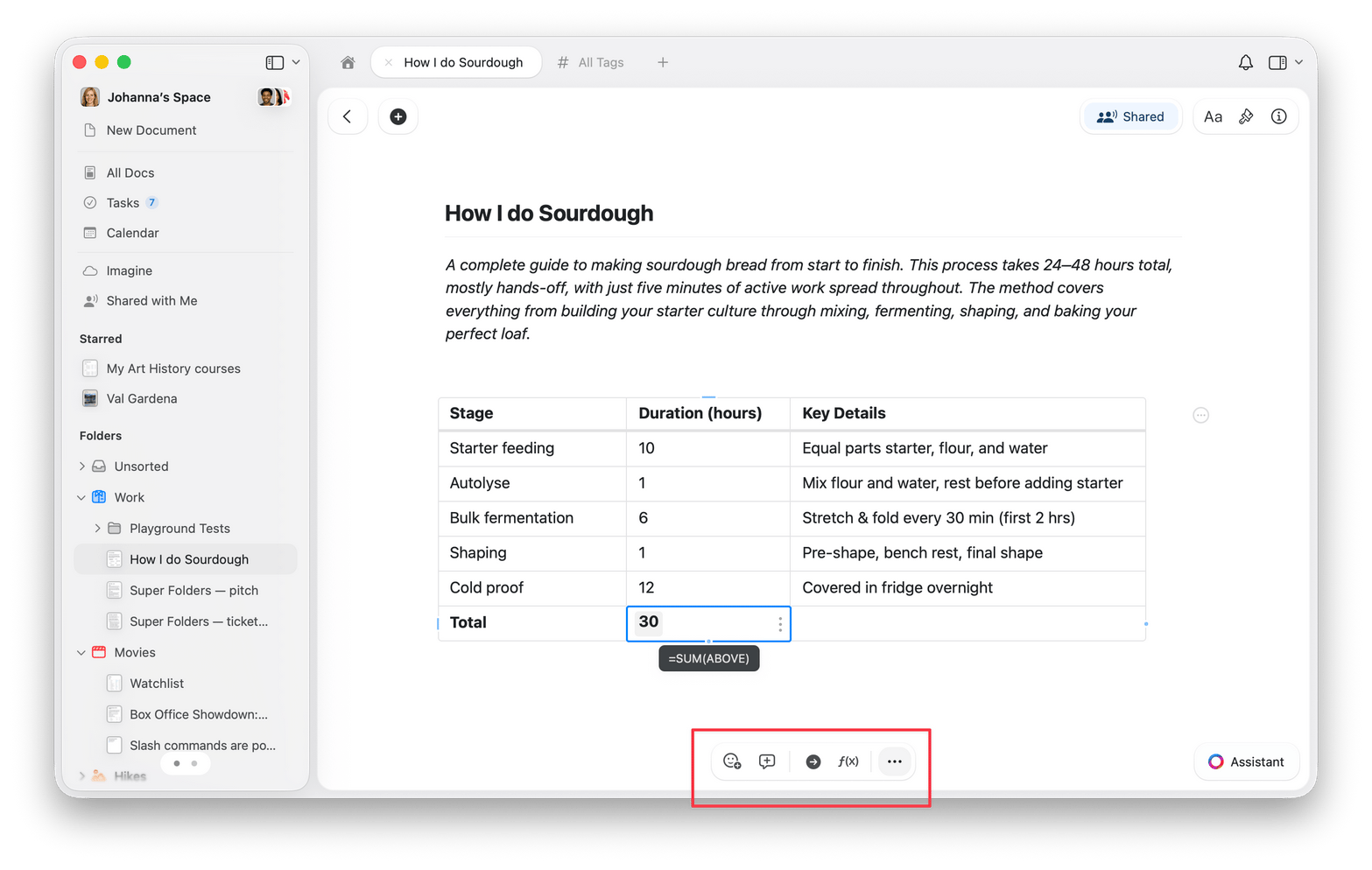Open the cell options vertical dots
The width and height of the screenshot is (1372, 870).
pos(780,625)
